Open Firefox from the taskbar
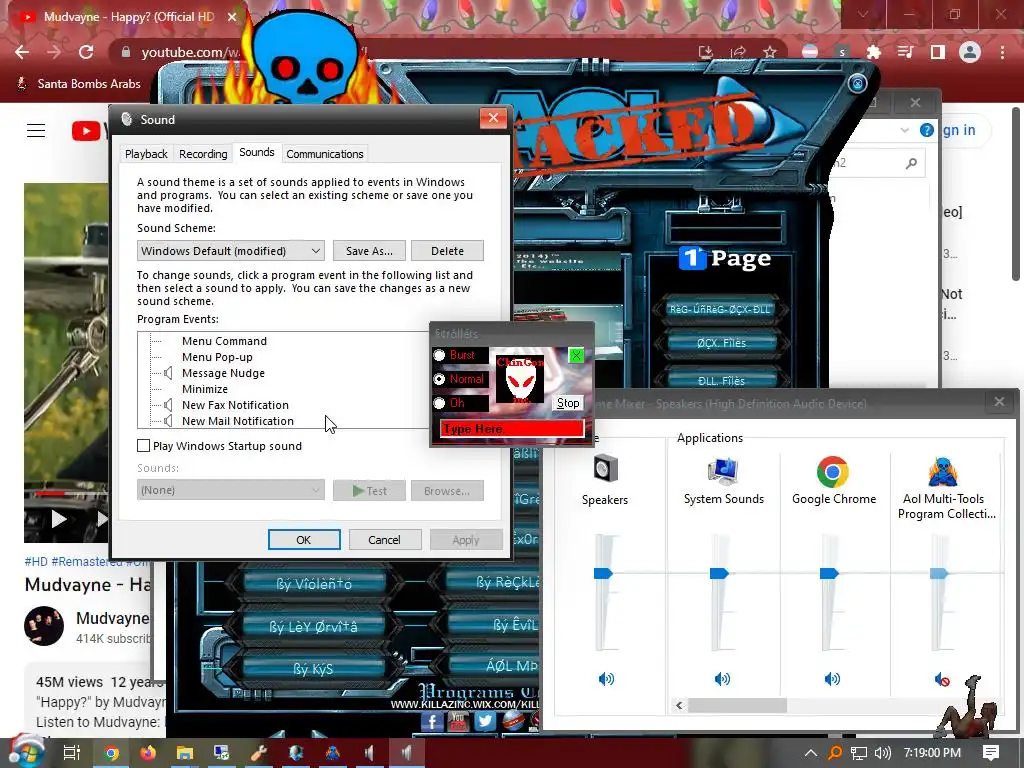The height and width of the screenshot is (768, 1024). (148, 753)
